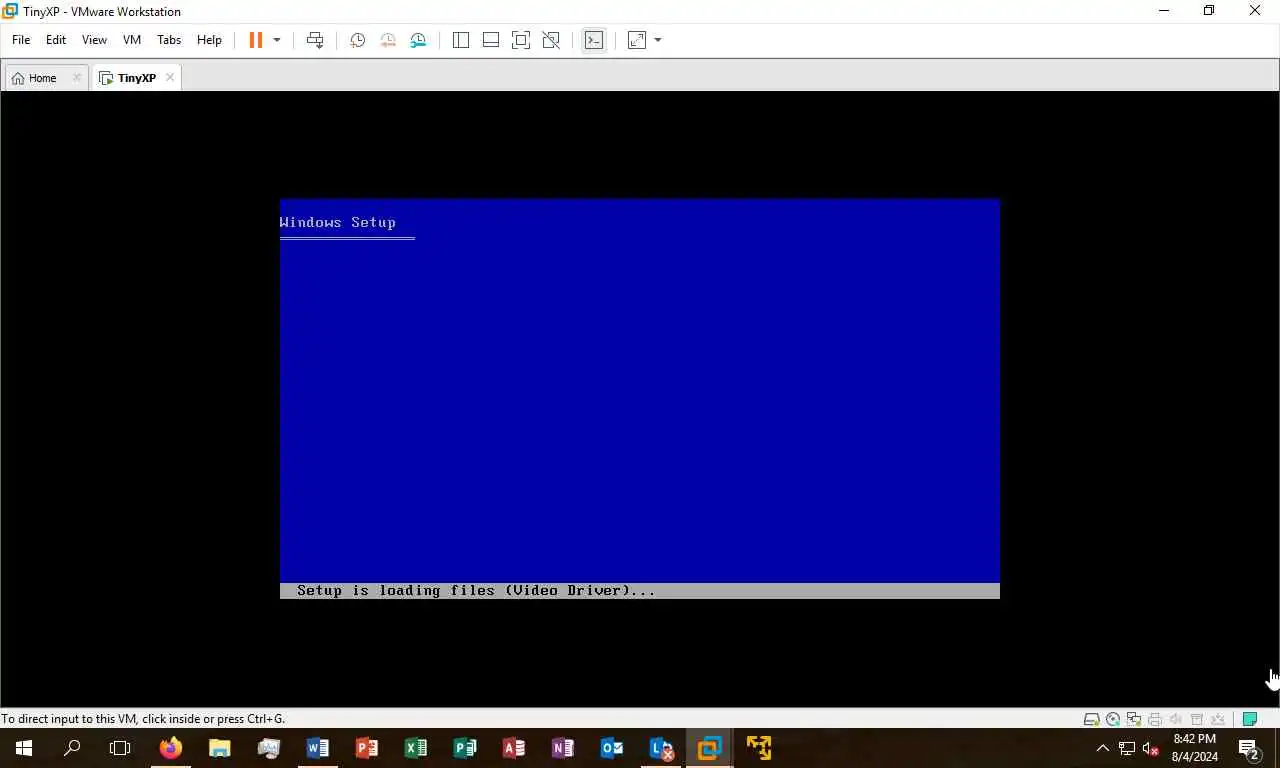The width and height of the screenshot is (1280, 768).
Task: Open Access from the taskbar
Action: point(514,748)
